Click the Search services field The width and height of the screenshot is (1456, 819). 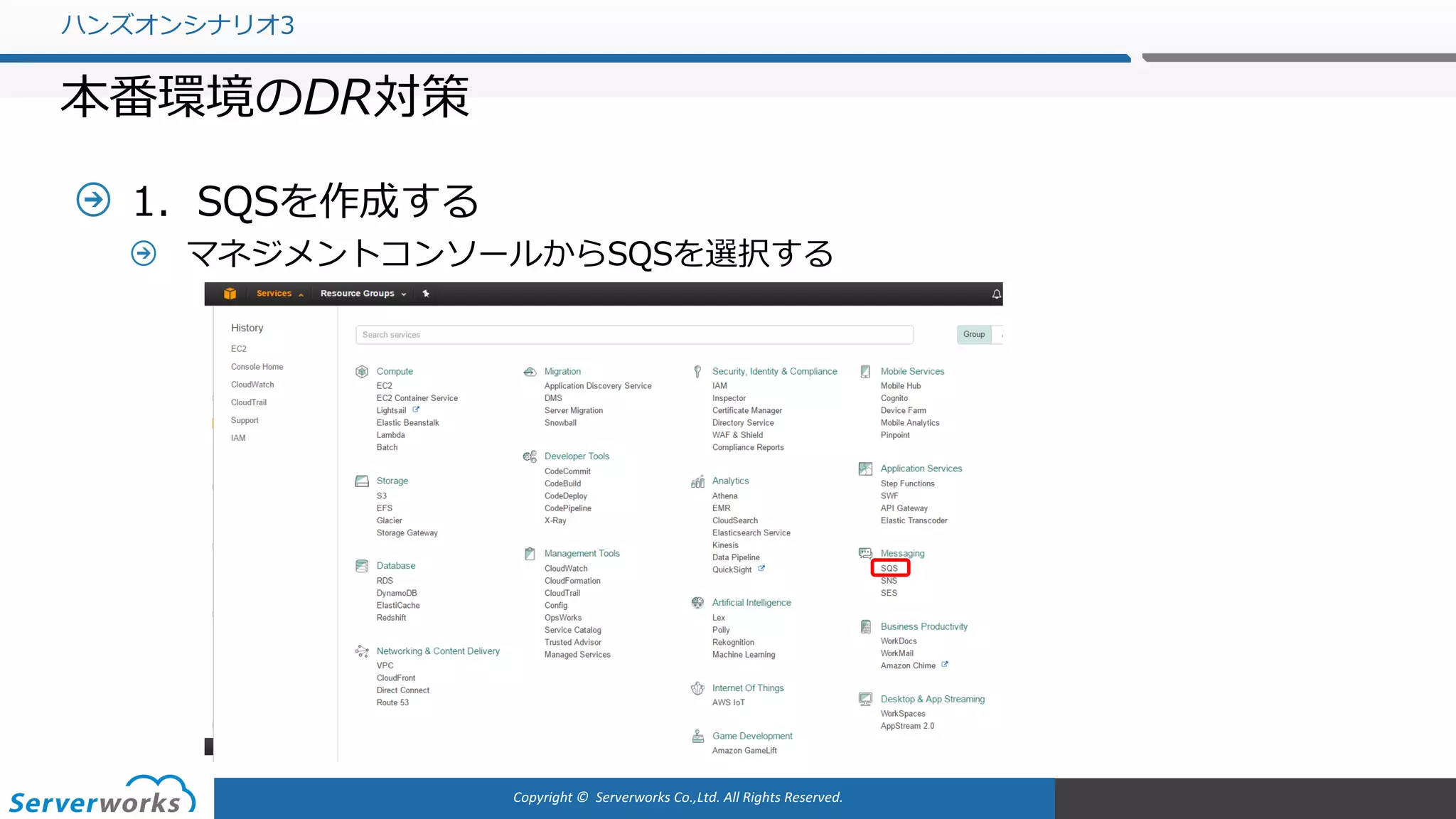(x=634, y=335)
